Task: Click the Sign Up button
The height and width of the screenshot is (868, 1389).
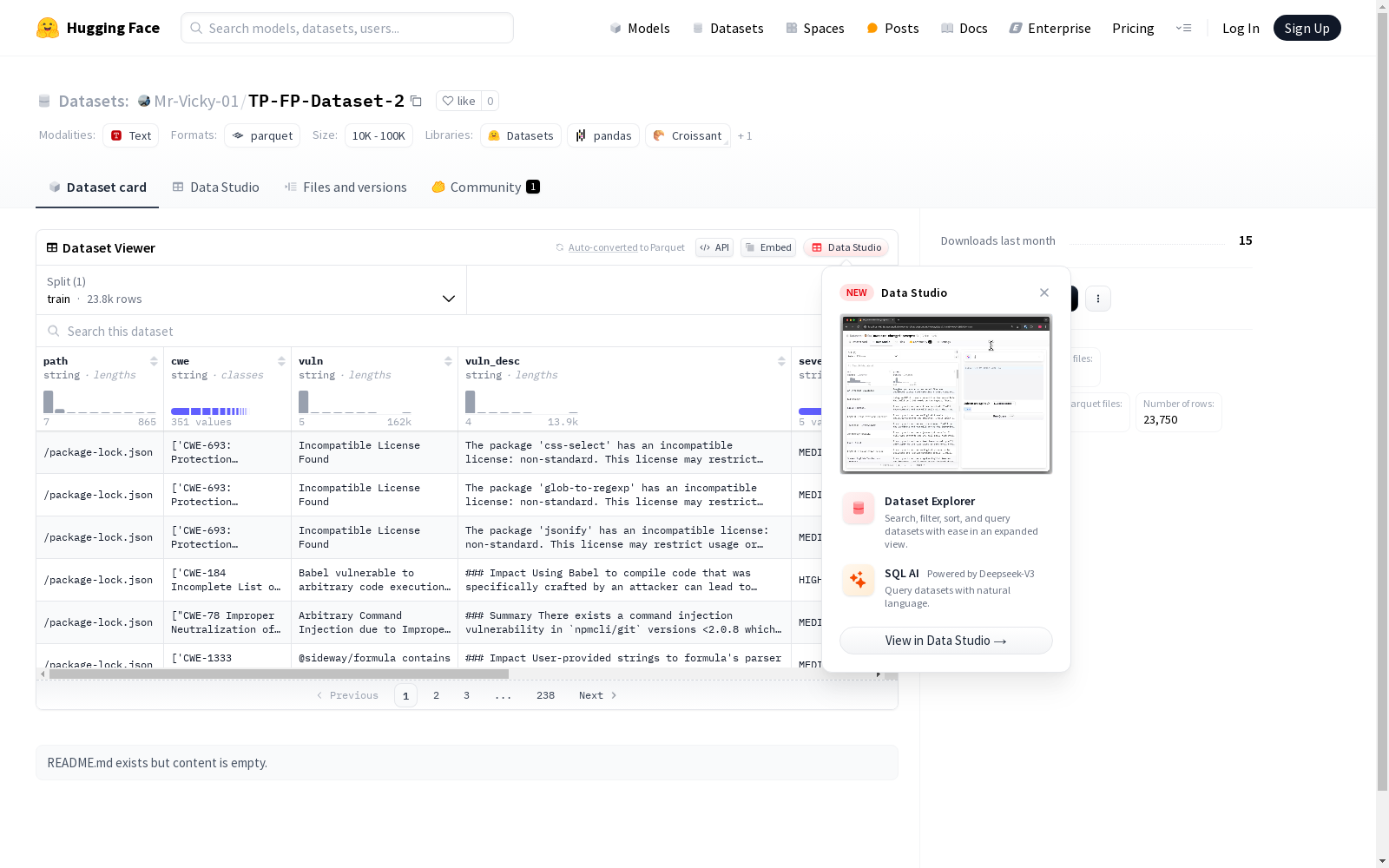Action: pyautogui.click(x=1307, y=28)
